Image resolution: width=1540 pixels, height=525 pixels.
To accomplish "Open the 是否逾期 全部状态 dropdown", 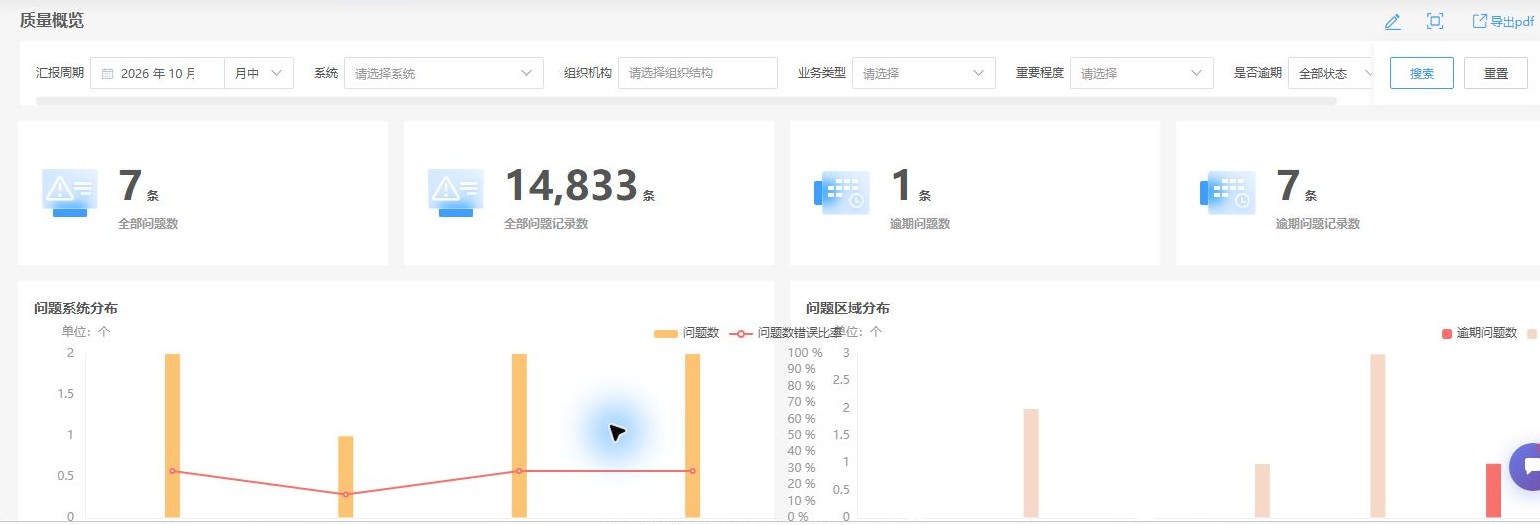I will pyautogui.click(x=1331, y=73).
